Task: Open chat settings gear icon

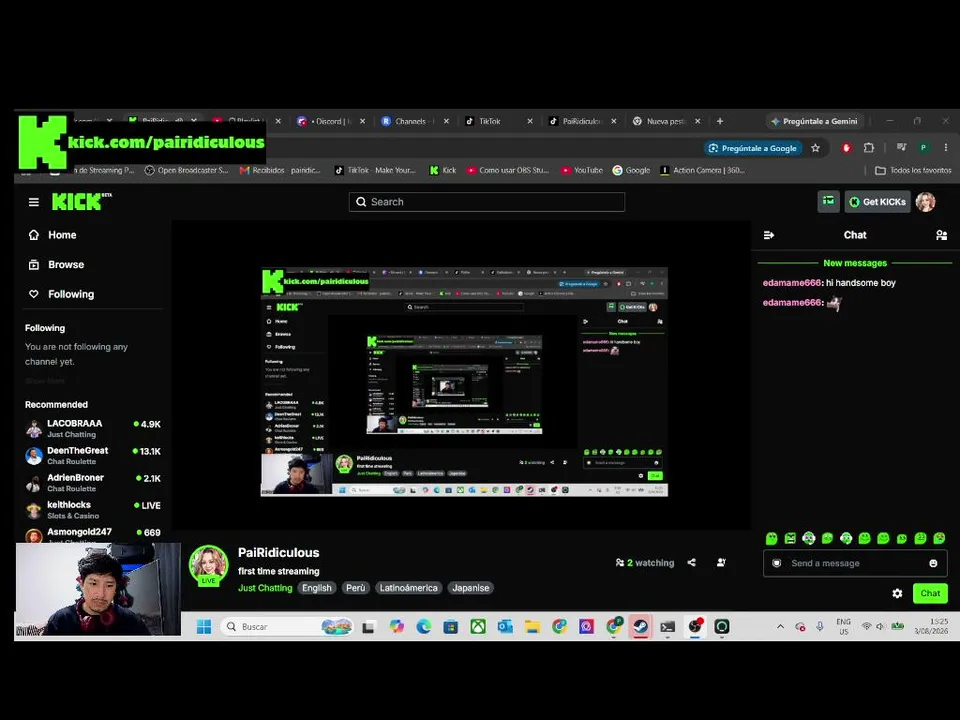Action: [x=897, y=593]
